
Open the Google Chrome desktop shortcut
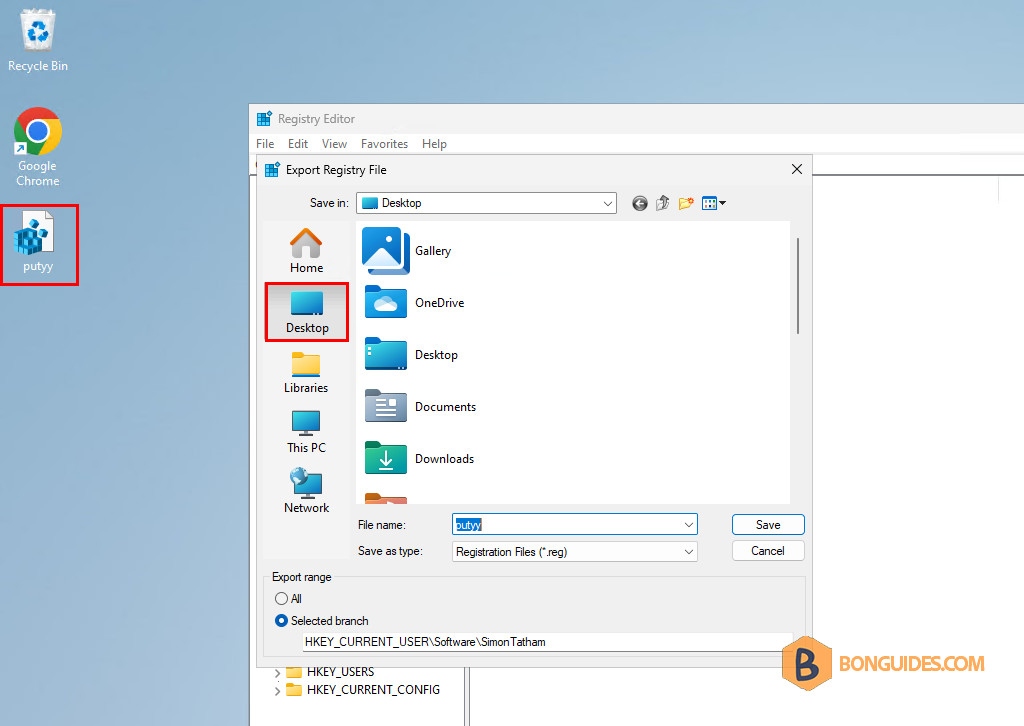[38, 147]
